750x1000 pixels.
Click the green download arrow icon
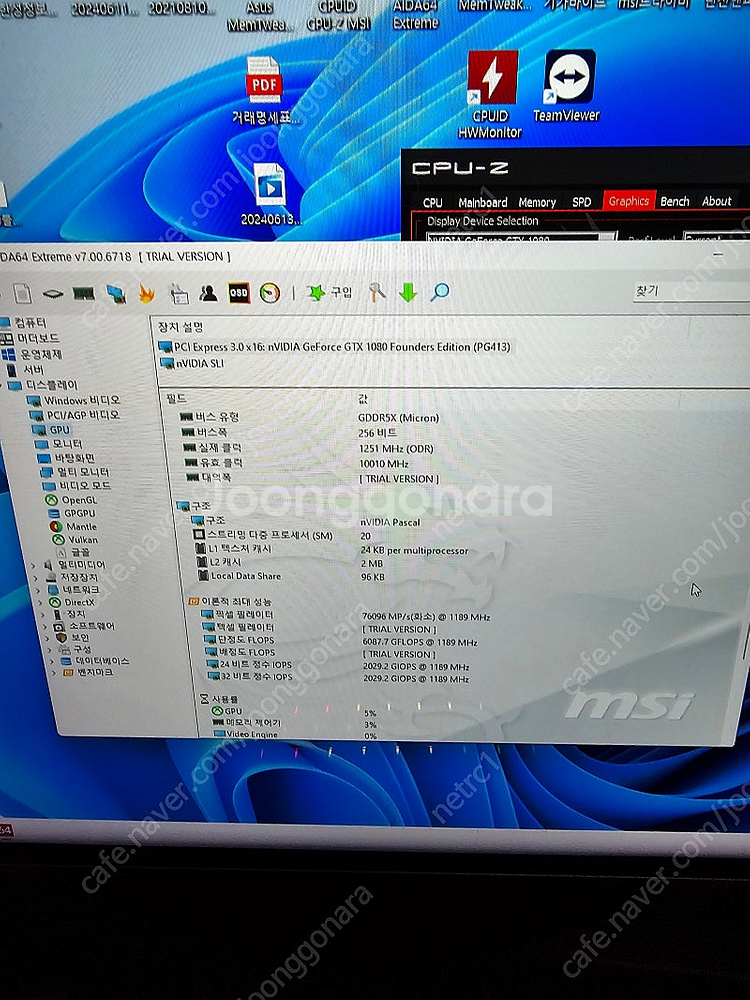click(408, 293)
